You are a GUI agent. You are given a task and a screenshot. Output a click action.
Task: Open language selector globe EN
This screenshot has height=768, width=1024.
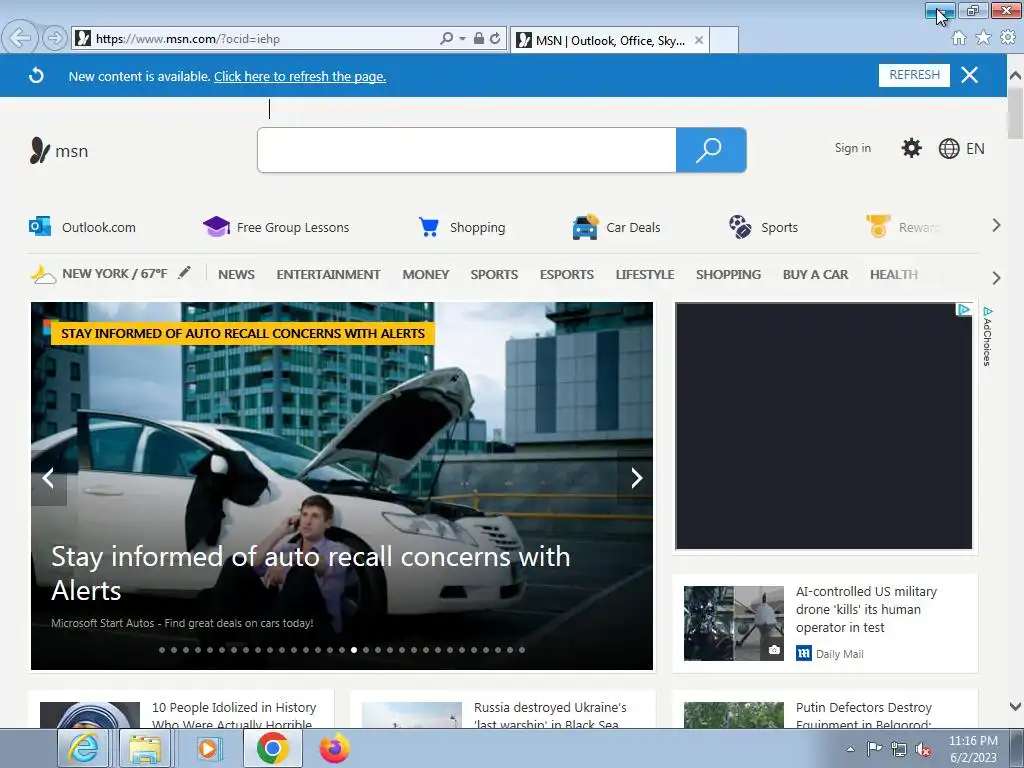point(961,149)
